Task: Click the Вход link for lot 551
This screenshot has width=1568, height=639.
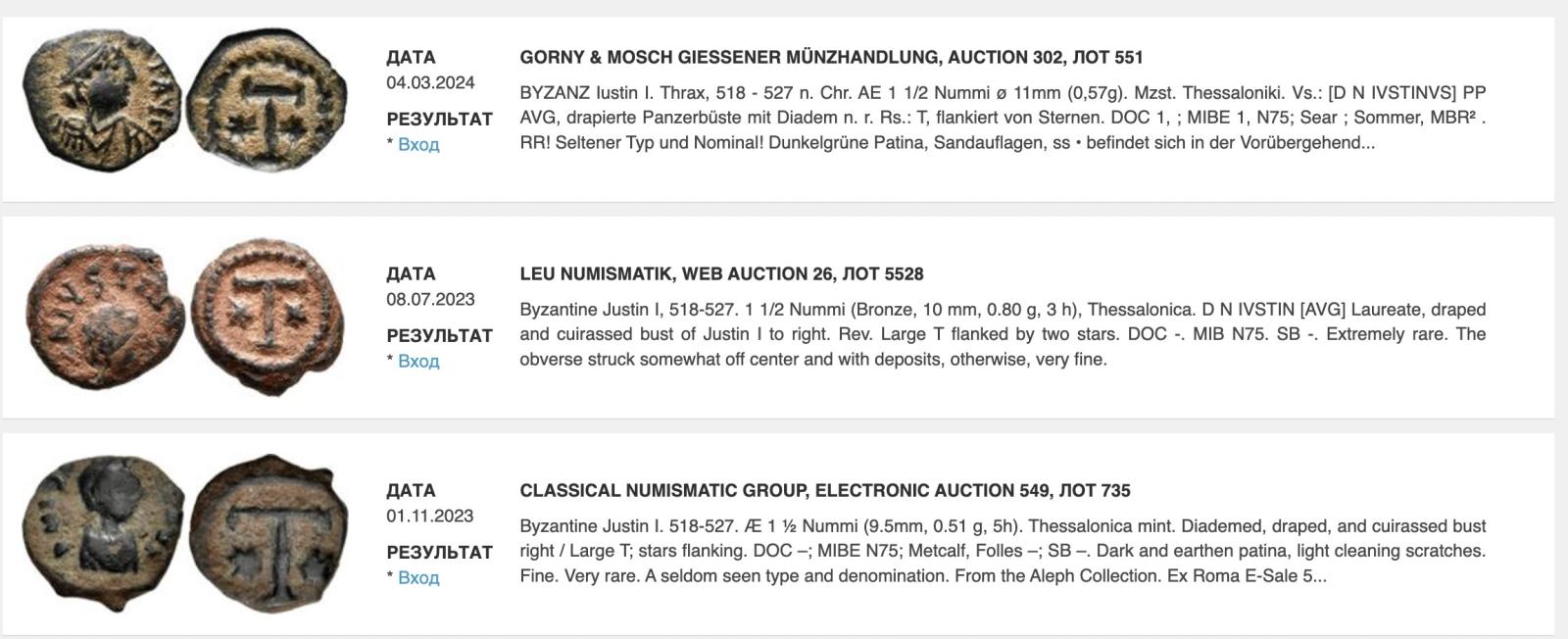Action: coord(418,144)
